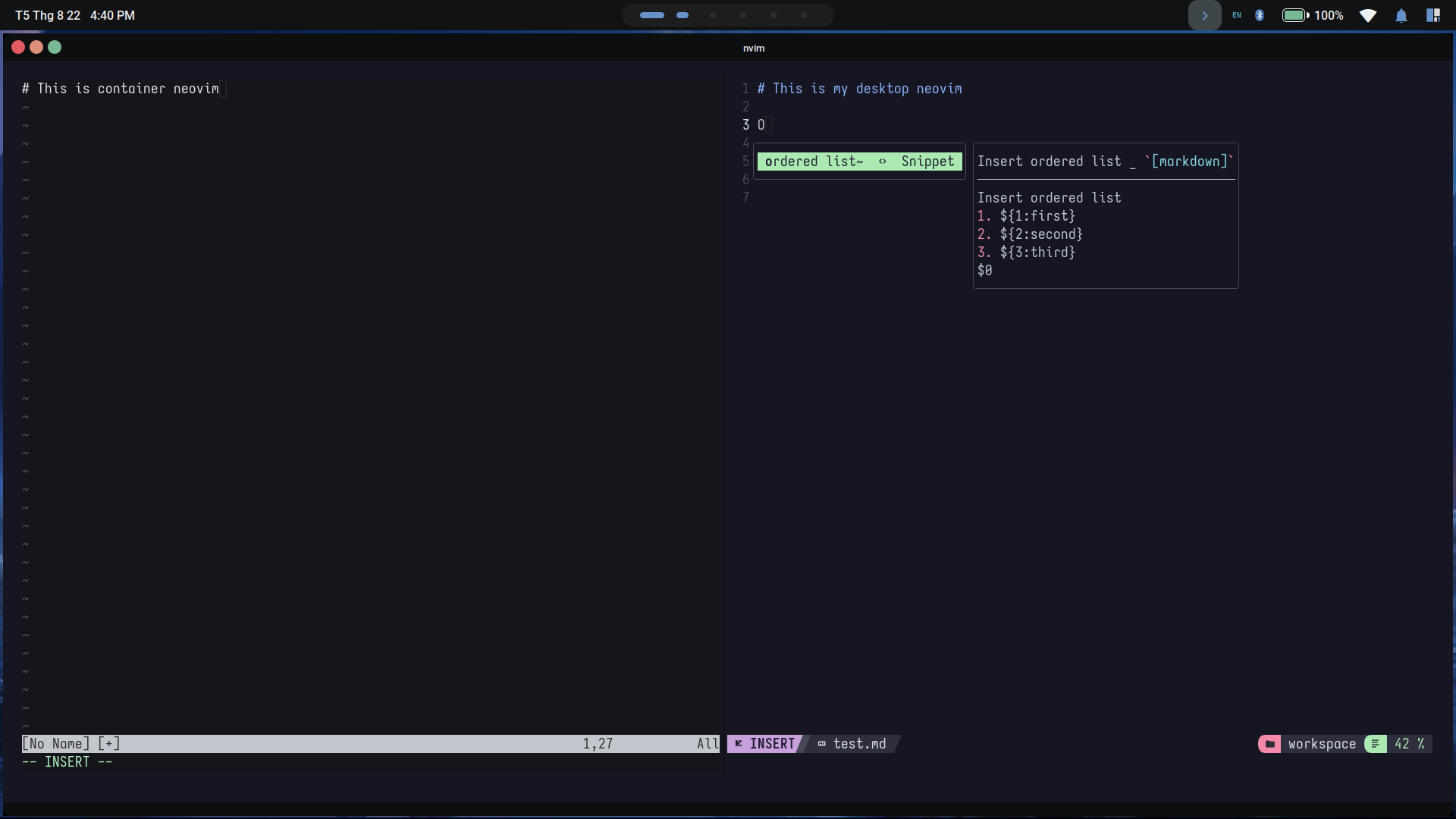
Task: Click the '1,27' cursor position in left statusline
Action: (598, 744)
